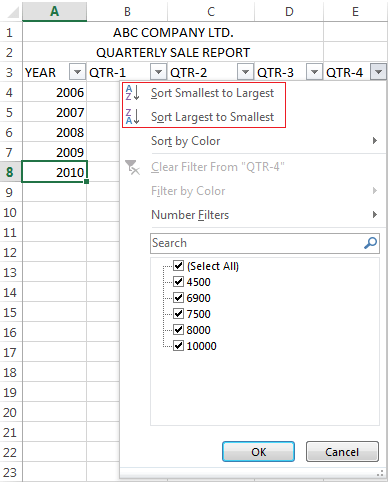Uncheck the (Select All) checkbox
Image resolution: width=388 pixels, height=482 pixels.
(178, 266)
